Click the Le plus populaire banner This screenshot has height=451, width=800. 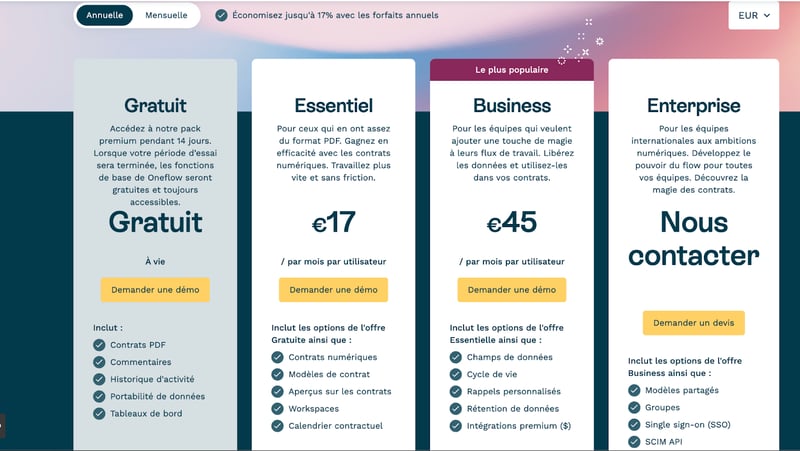pos(512,70)
